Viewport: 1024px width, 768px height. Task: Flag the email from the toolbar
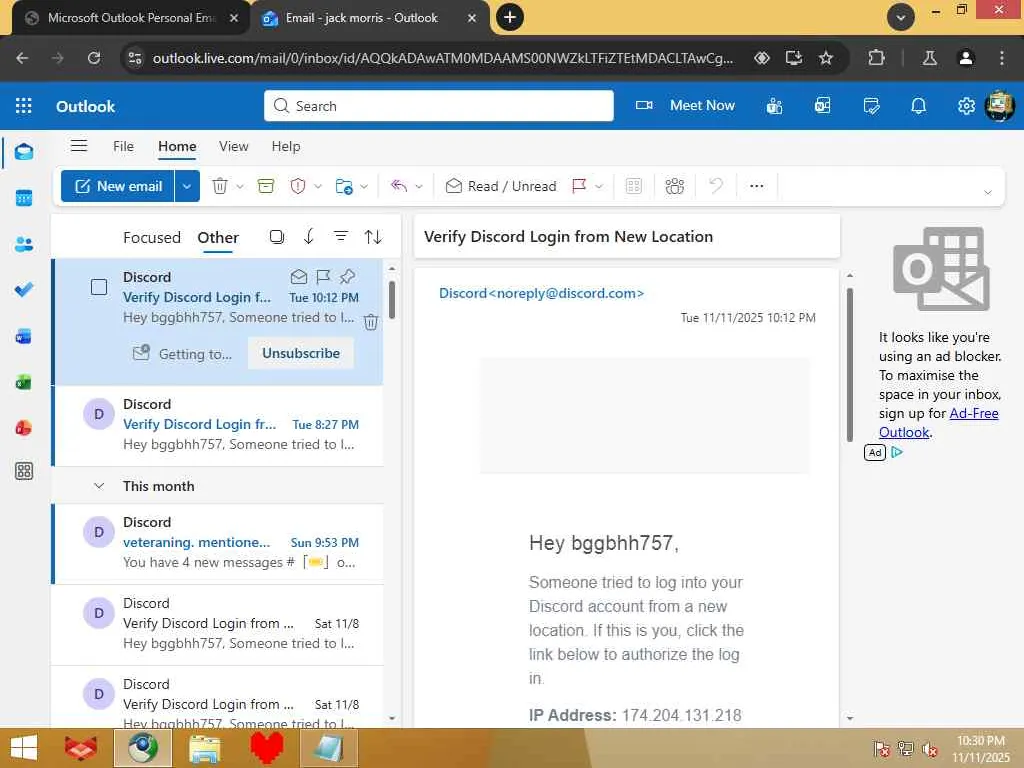click(579, 186)
